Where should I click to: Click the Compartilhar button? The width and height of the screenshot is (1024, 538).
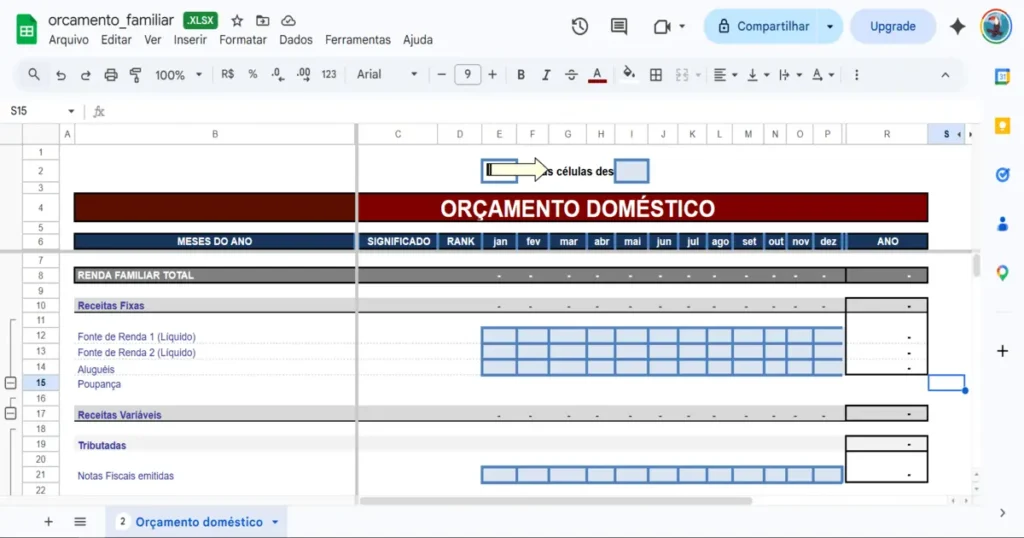pyautogui.click(x=762, y=27)
